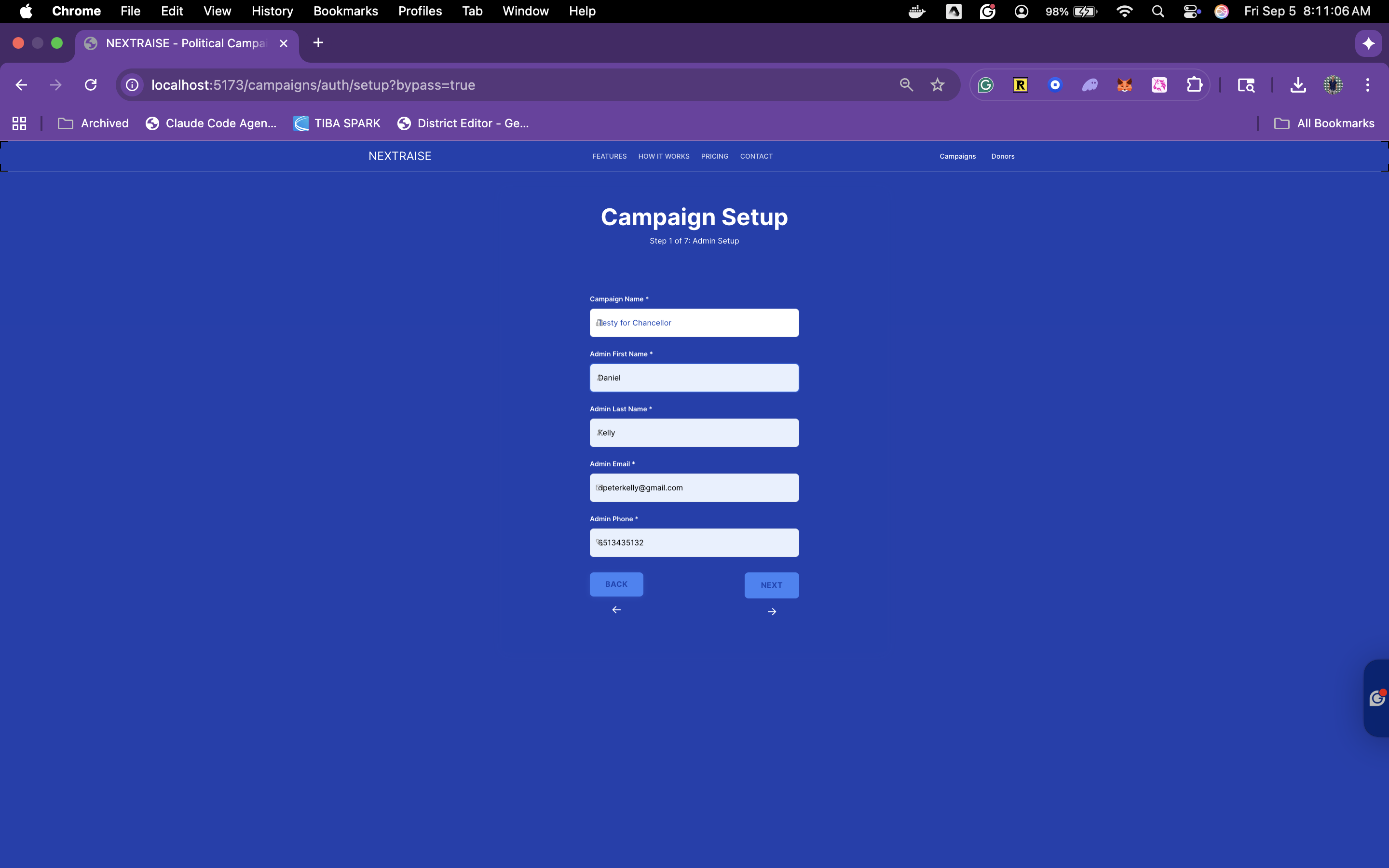Open macOS Control Center toggle icon
1389x868 pixels.
coord(1192,12)
